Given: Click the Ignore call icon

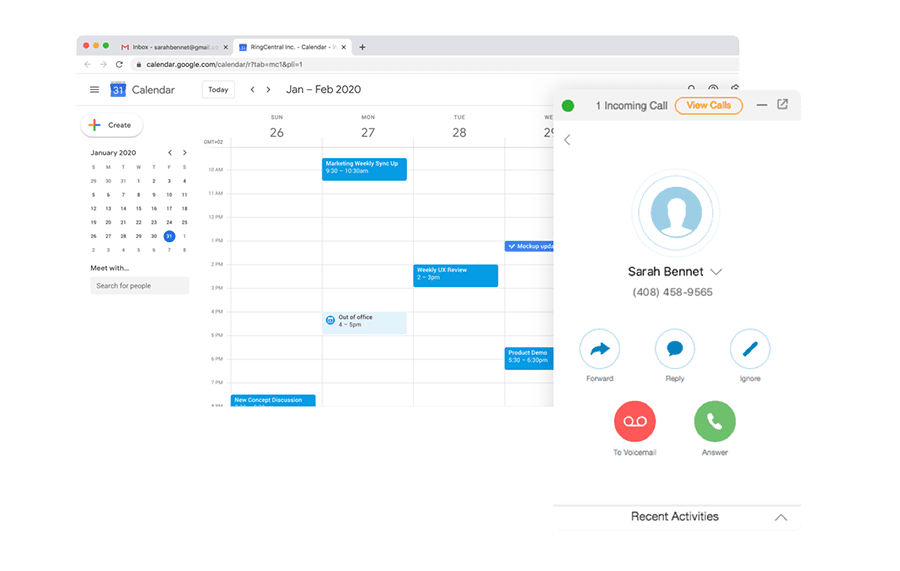Looking at the screenshot, I should click(x=750, y=350).
